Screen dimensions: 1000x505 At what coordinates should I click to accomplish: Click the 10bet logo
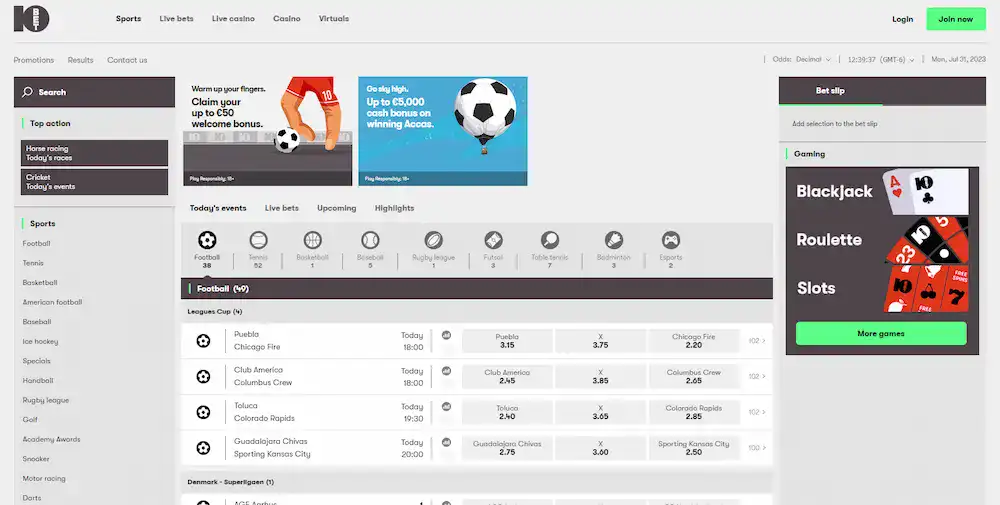[x=31, y=18]
